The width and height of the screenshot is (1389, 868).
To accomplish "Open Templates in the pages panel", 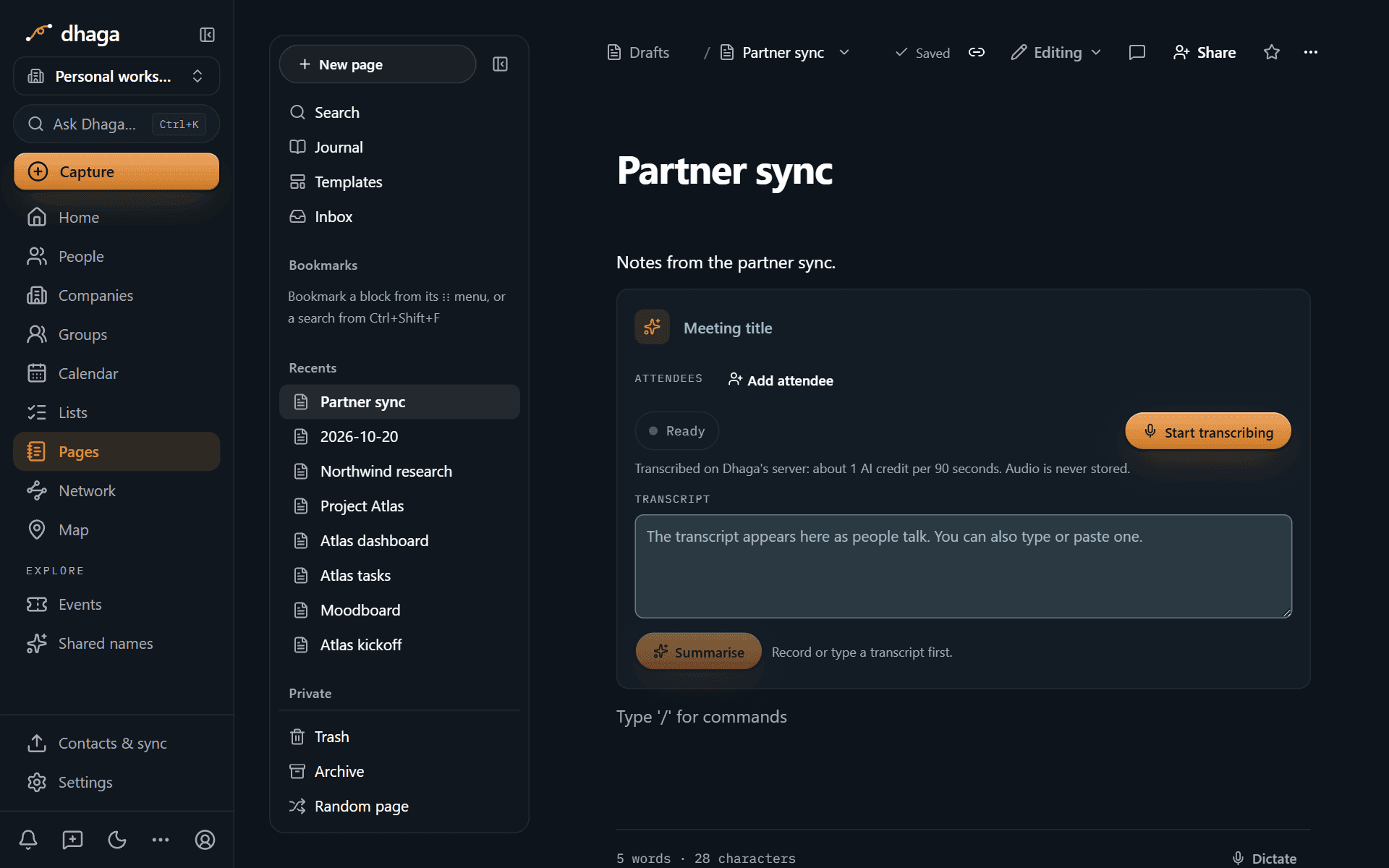I will pyautogui.click(x=399, y=182).
